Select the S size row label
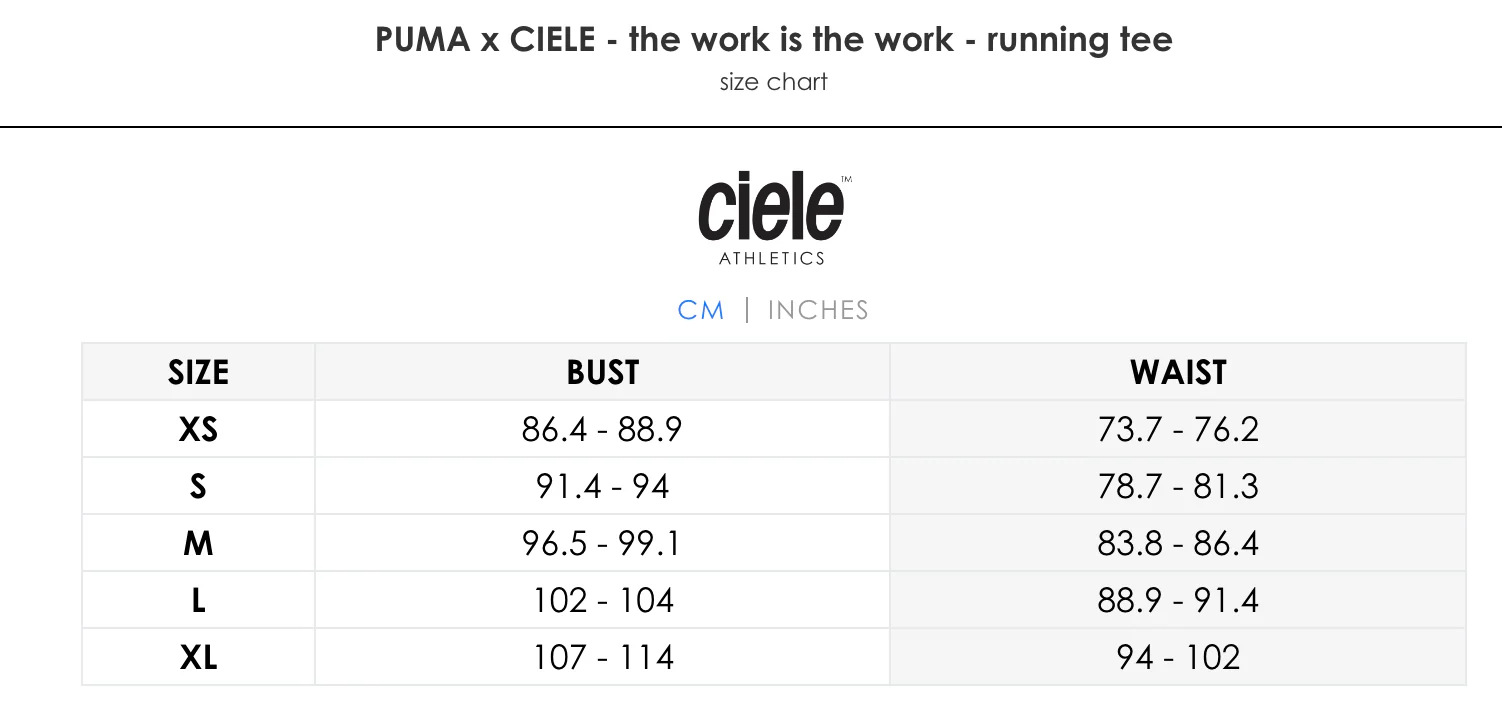The width and height of the screenshot is (1502, 724). (198, 486)
